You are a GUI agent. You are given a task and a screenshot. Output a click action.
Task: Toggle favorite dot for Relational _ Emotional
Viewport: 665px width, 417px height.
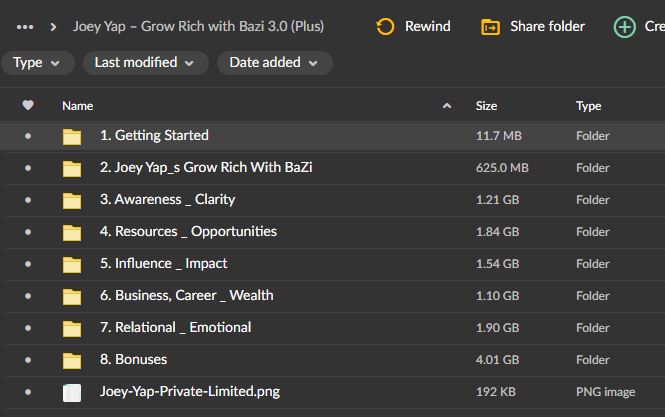(x=28, y=328)
